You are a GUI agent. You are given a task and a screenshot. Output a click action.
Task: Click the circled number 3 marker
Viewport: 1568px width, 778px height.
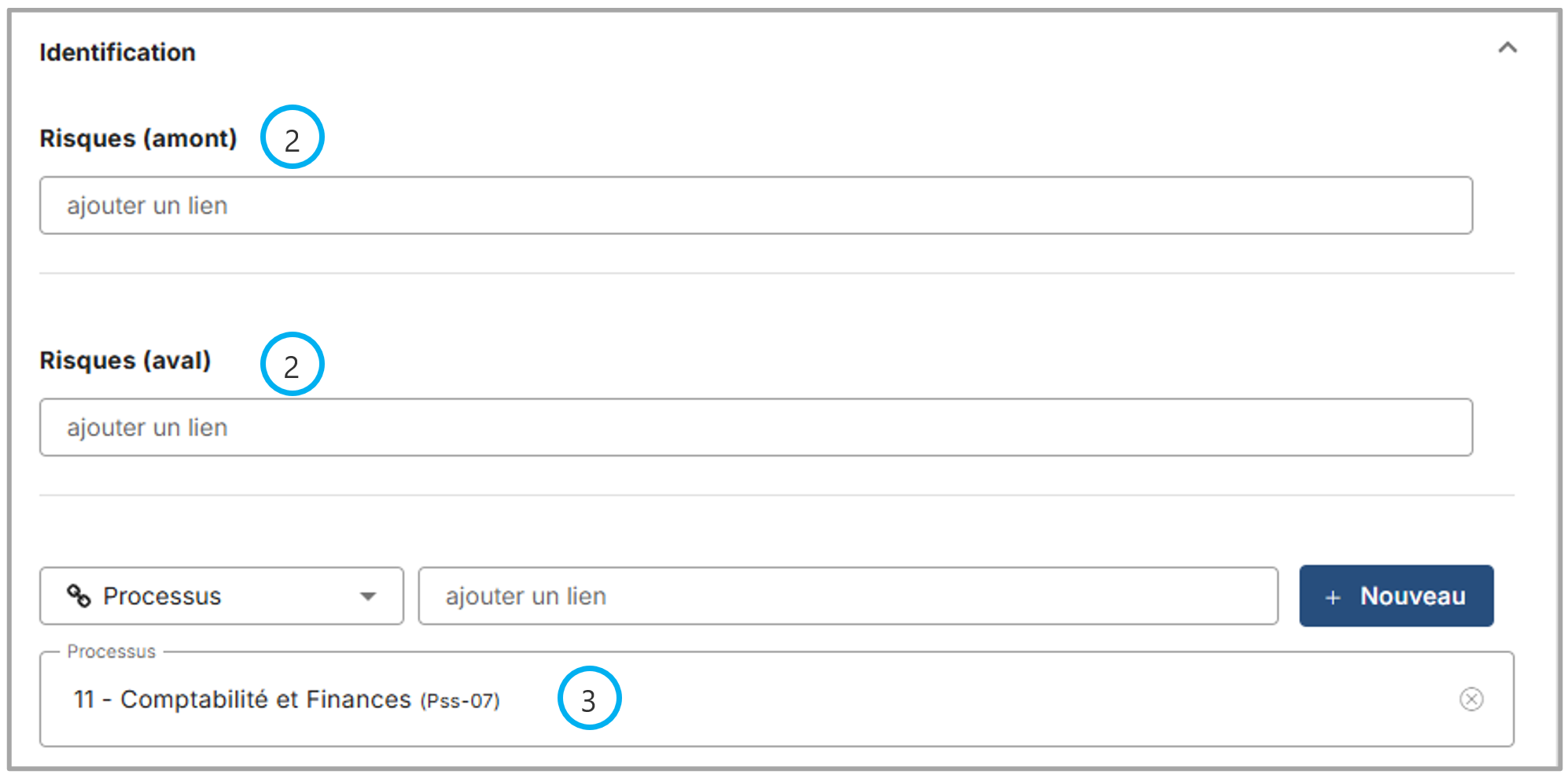[x=589, y=699]
